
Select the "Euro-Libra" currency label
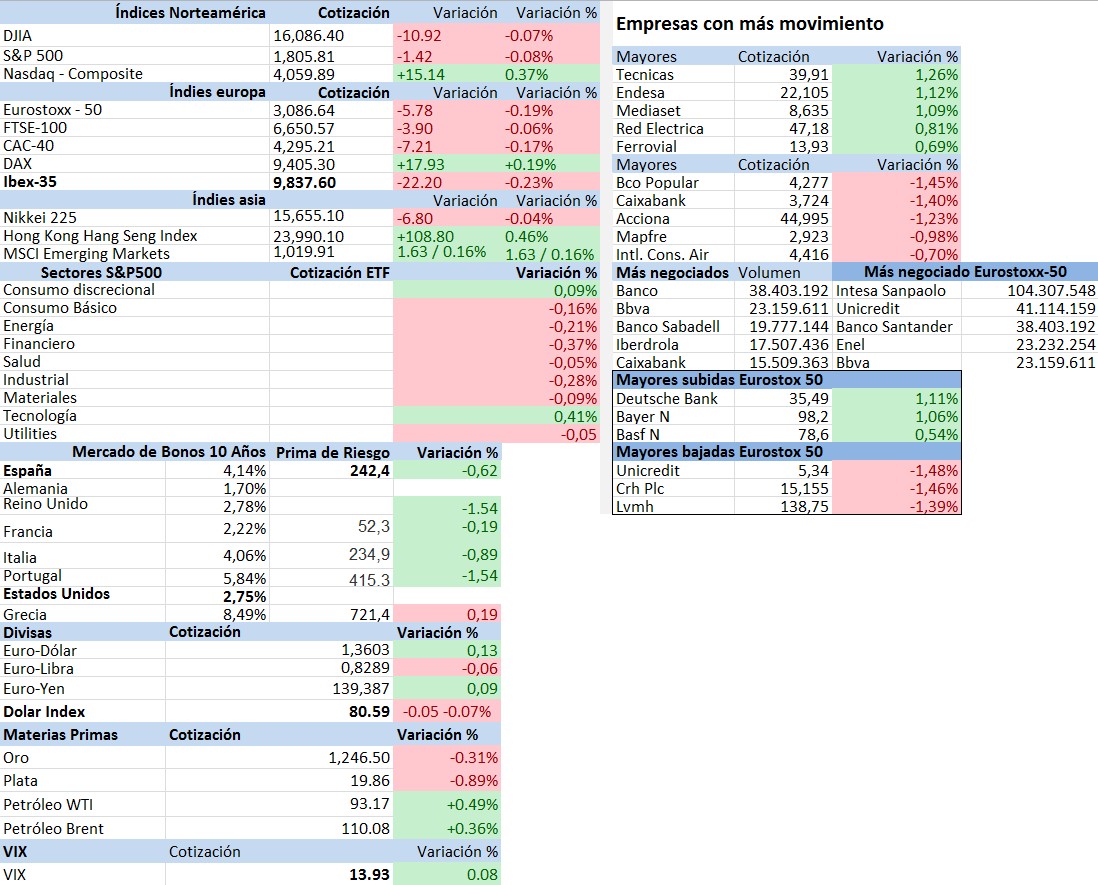[x=39, y=669]
